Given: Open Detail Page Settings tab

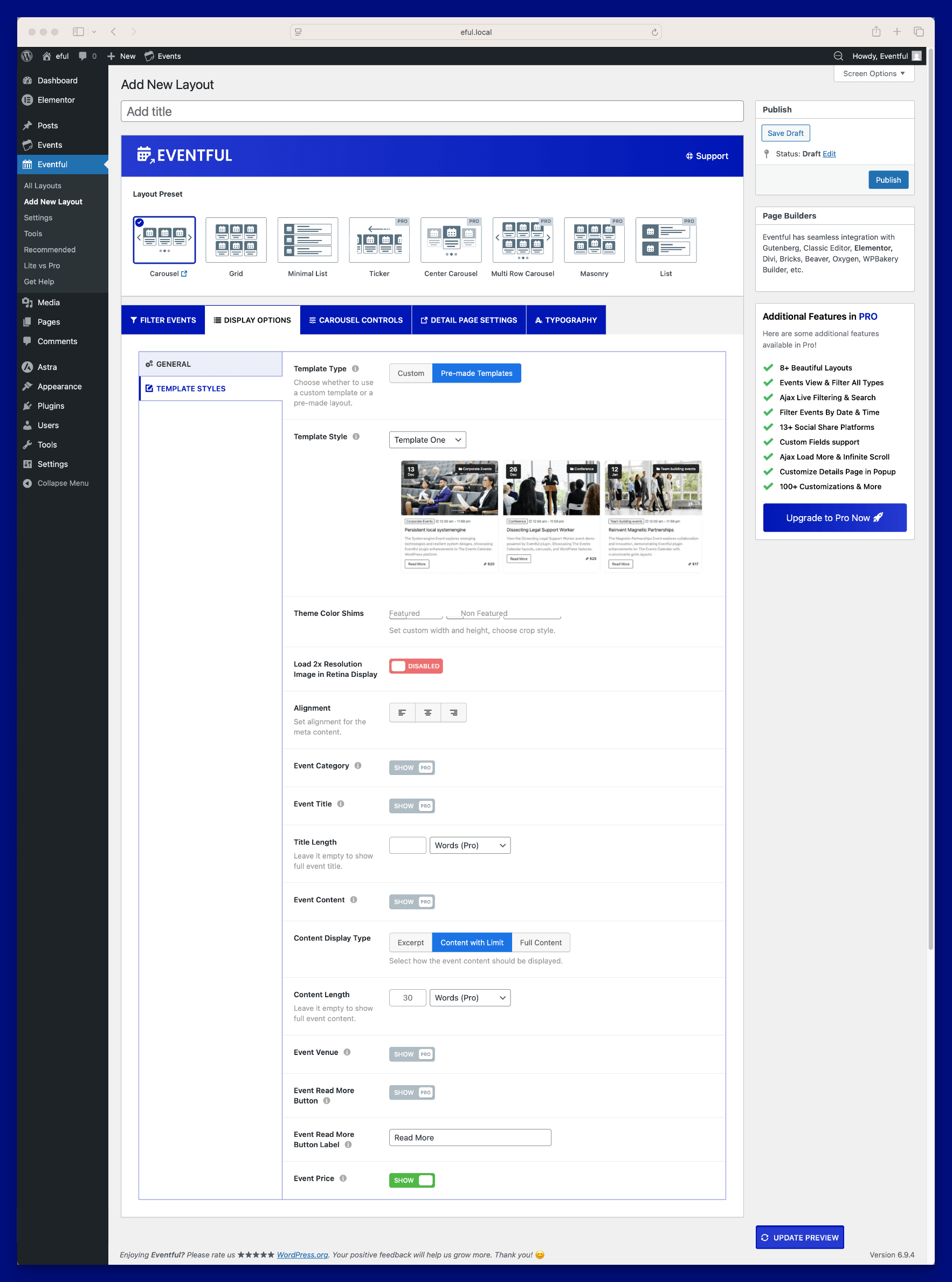Looking at the screenshot, I should [x=469, y=320].
